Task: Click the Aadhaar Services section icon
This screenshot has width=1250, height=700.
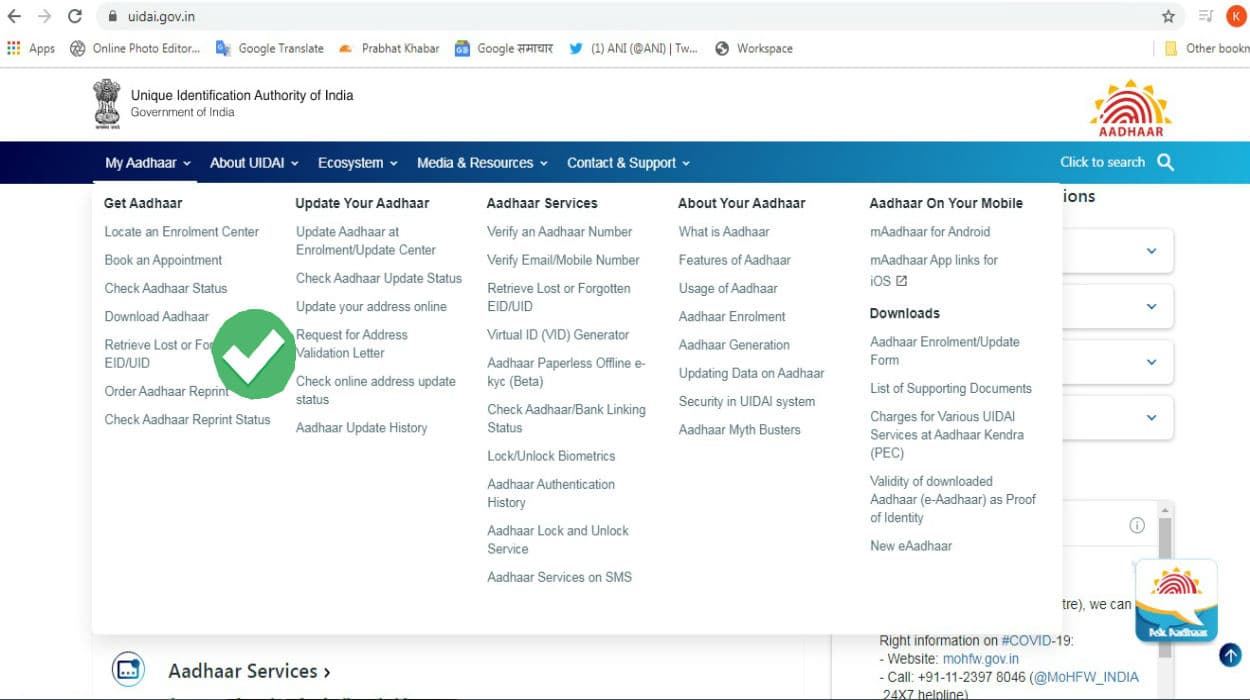Action: point(128,670)
